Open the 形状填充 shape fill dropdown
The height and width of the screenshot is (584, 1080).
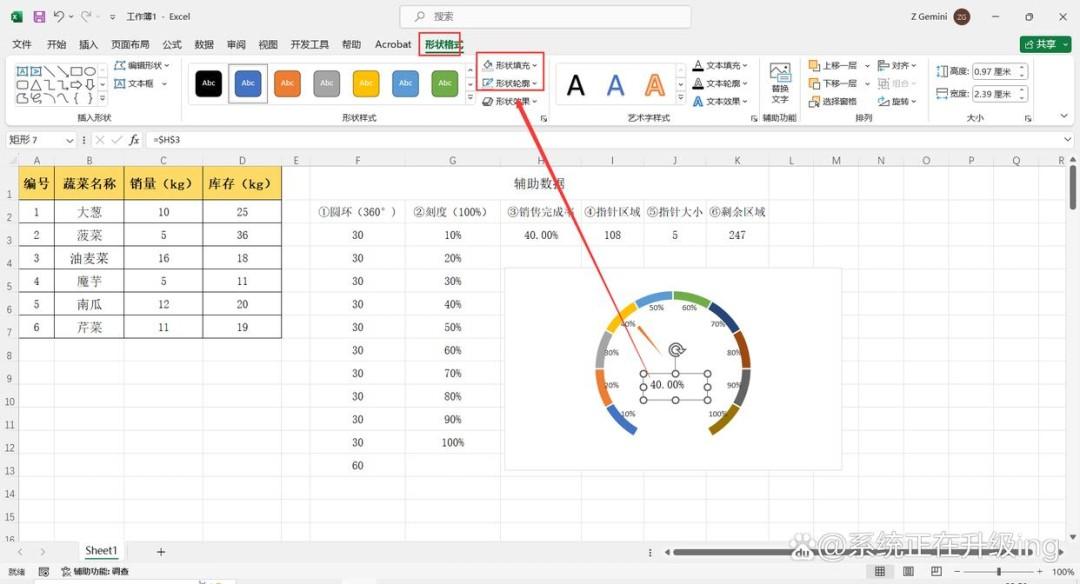click(x=510, y=65)
